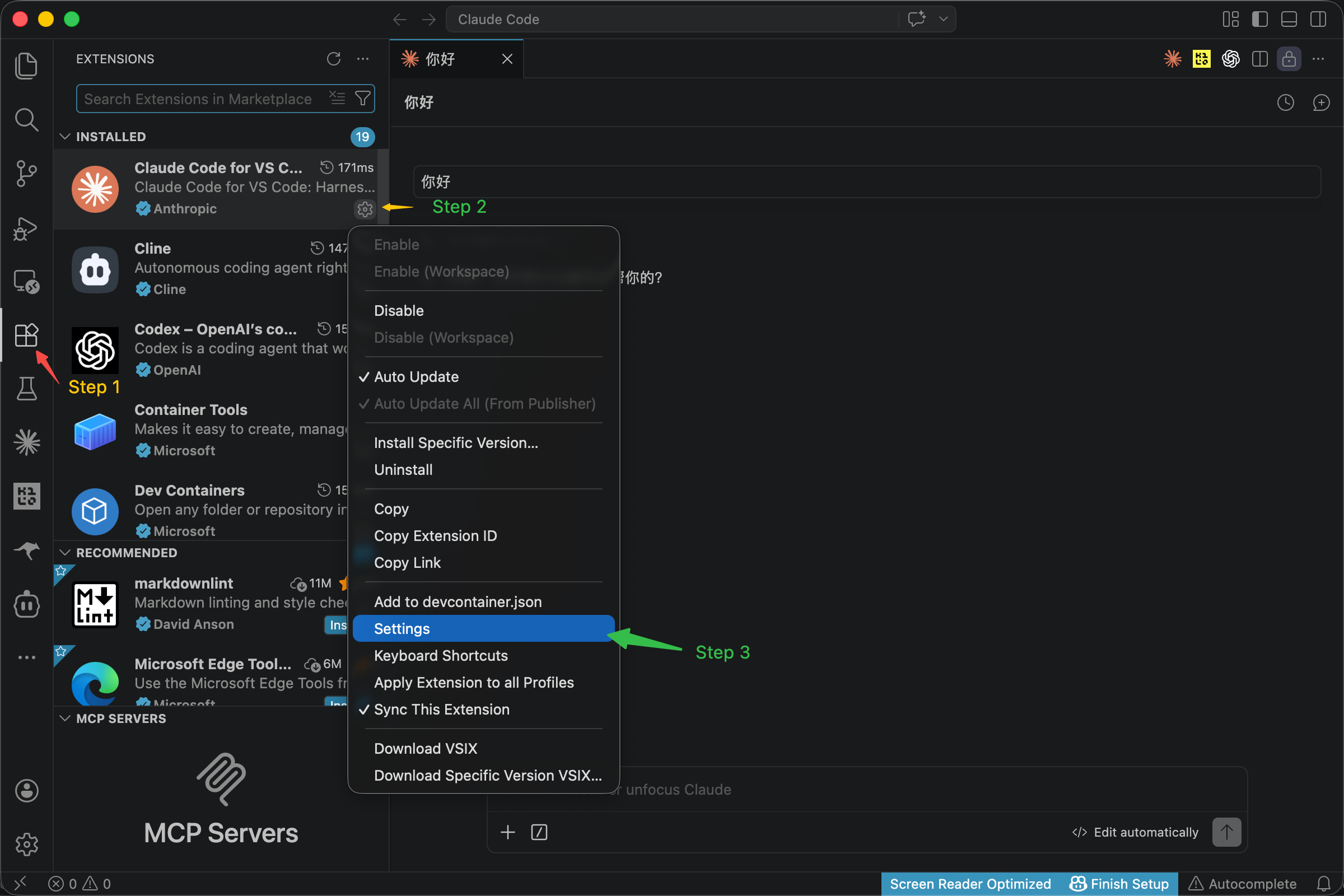The image size is (1344, 896).
Task: Click the Claude Code command center box
Action: (x=701, y=20)
